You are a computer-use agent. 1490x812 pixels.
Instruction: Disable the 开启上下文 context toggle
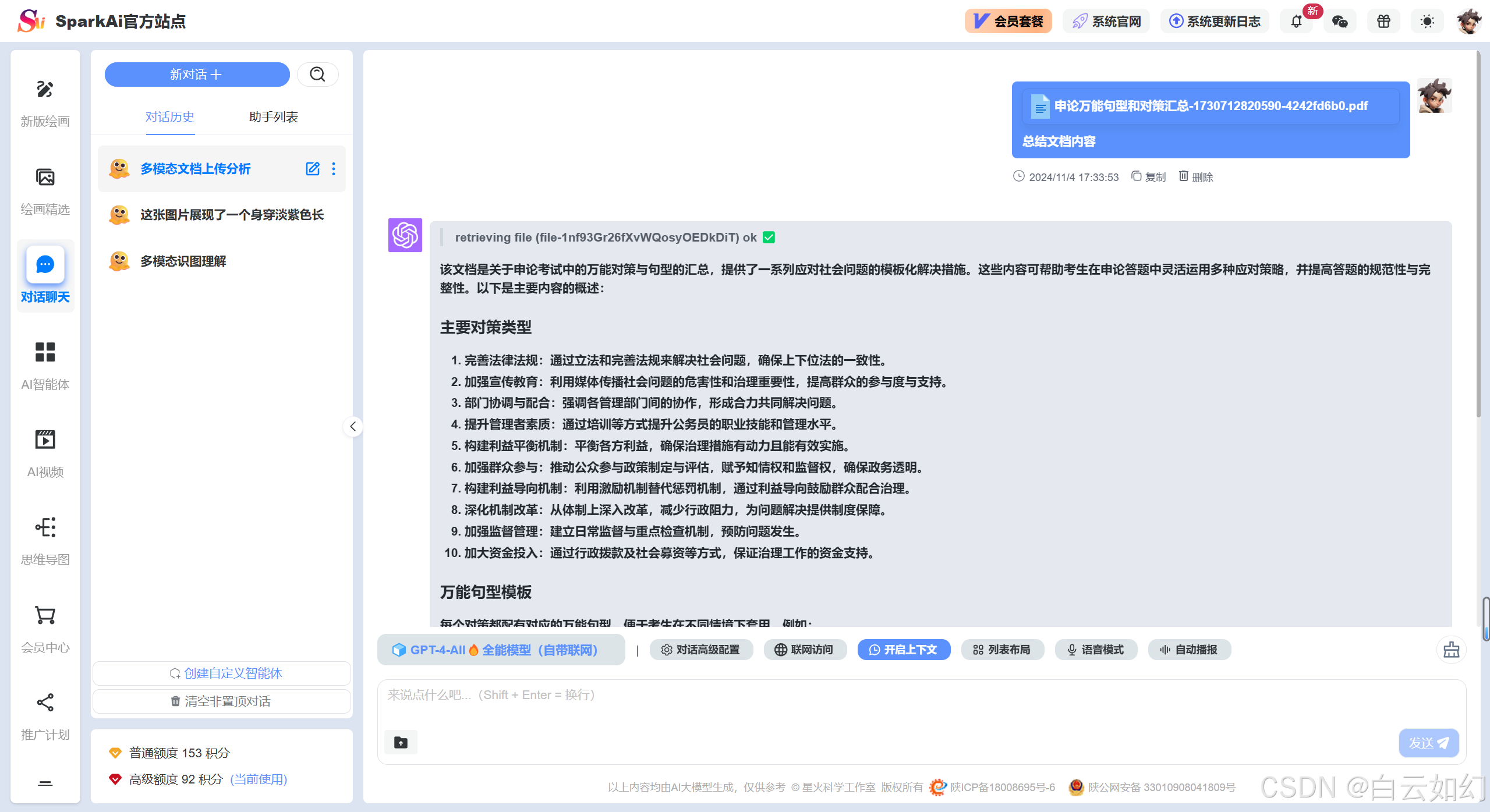coord(904,650)
